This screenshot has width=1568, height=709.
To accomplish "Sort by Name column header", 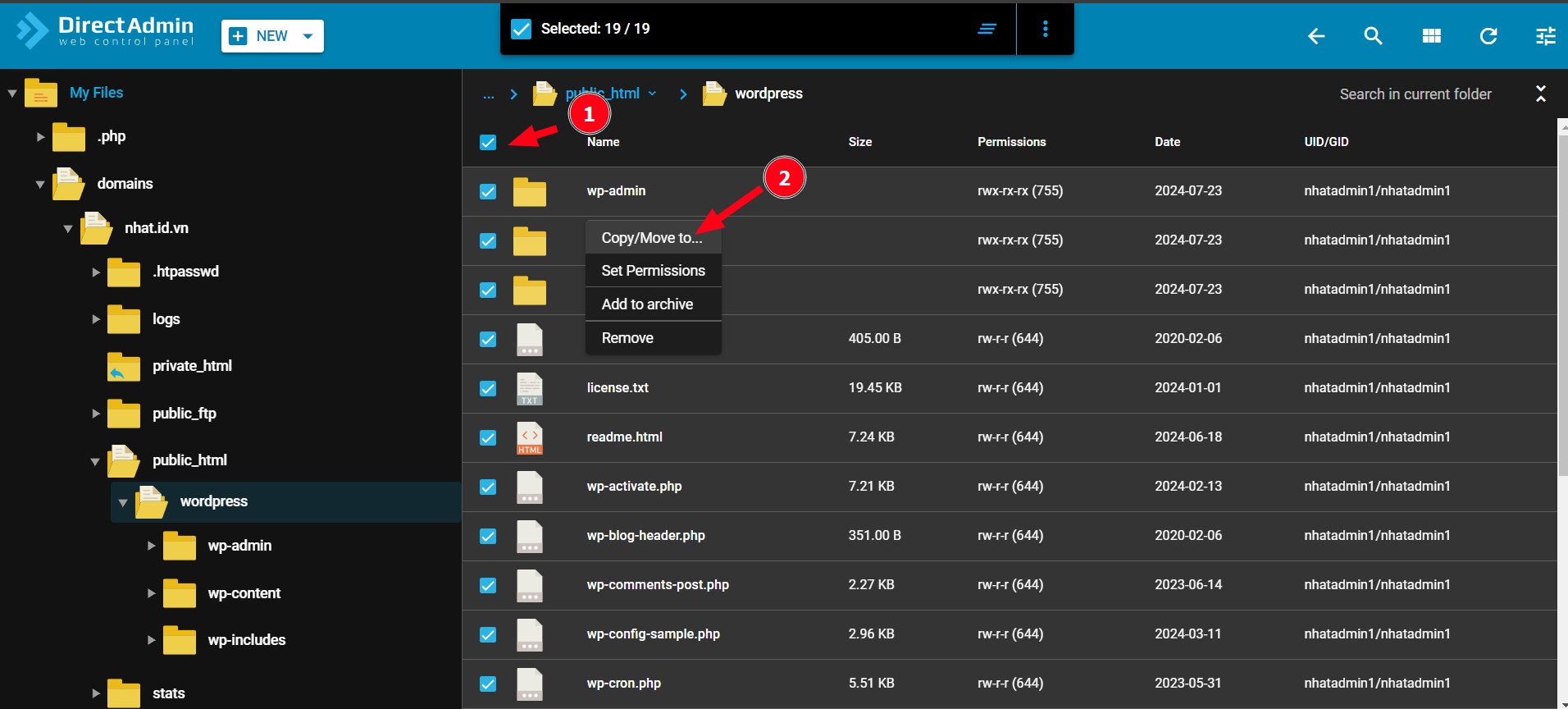I will [x=603, y=142].
